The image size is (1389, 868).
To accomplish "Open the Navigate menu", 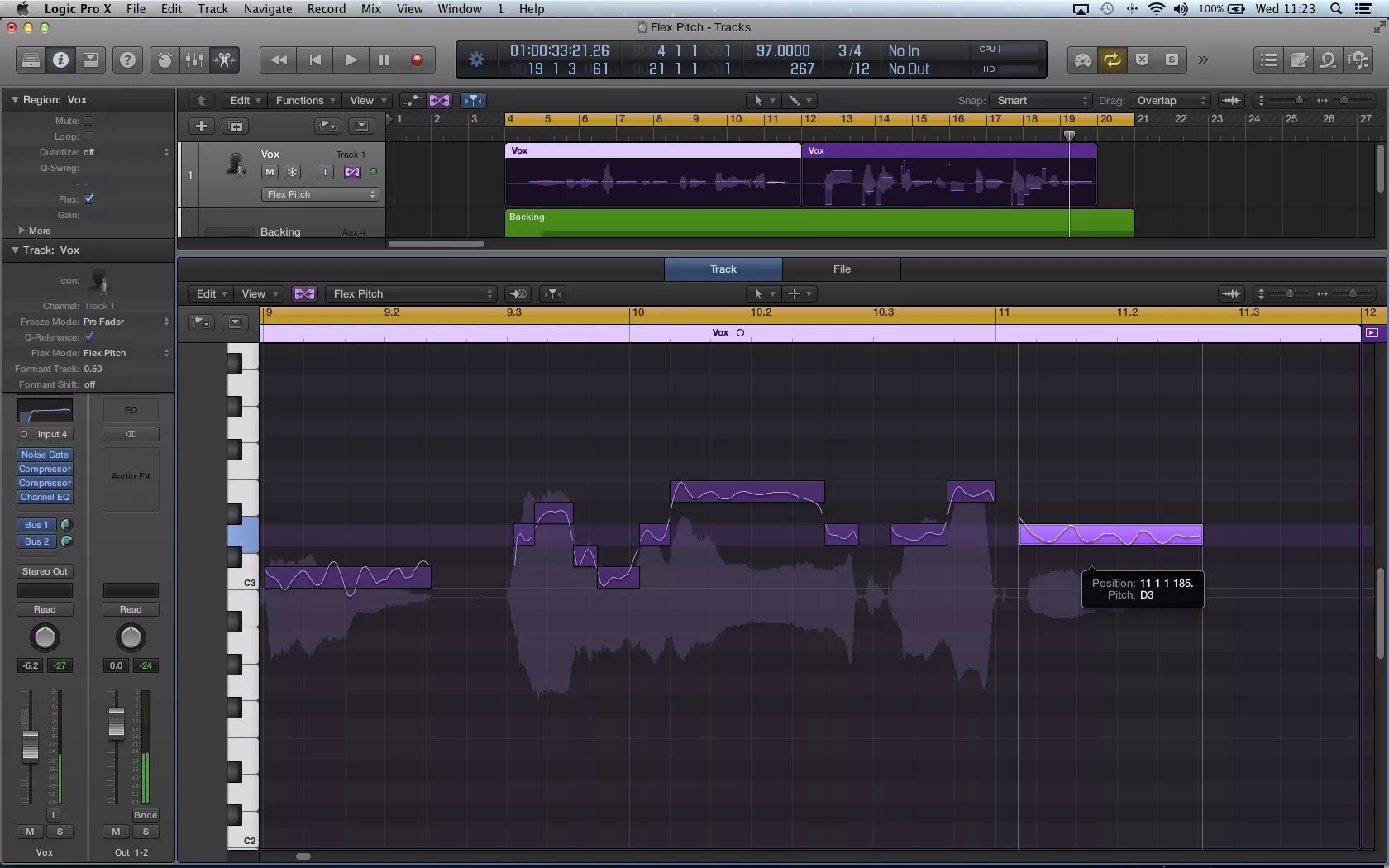I will (268, 9).
